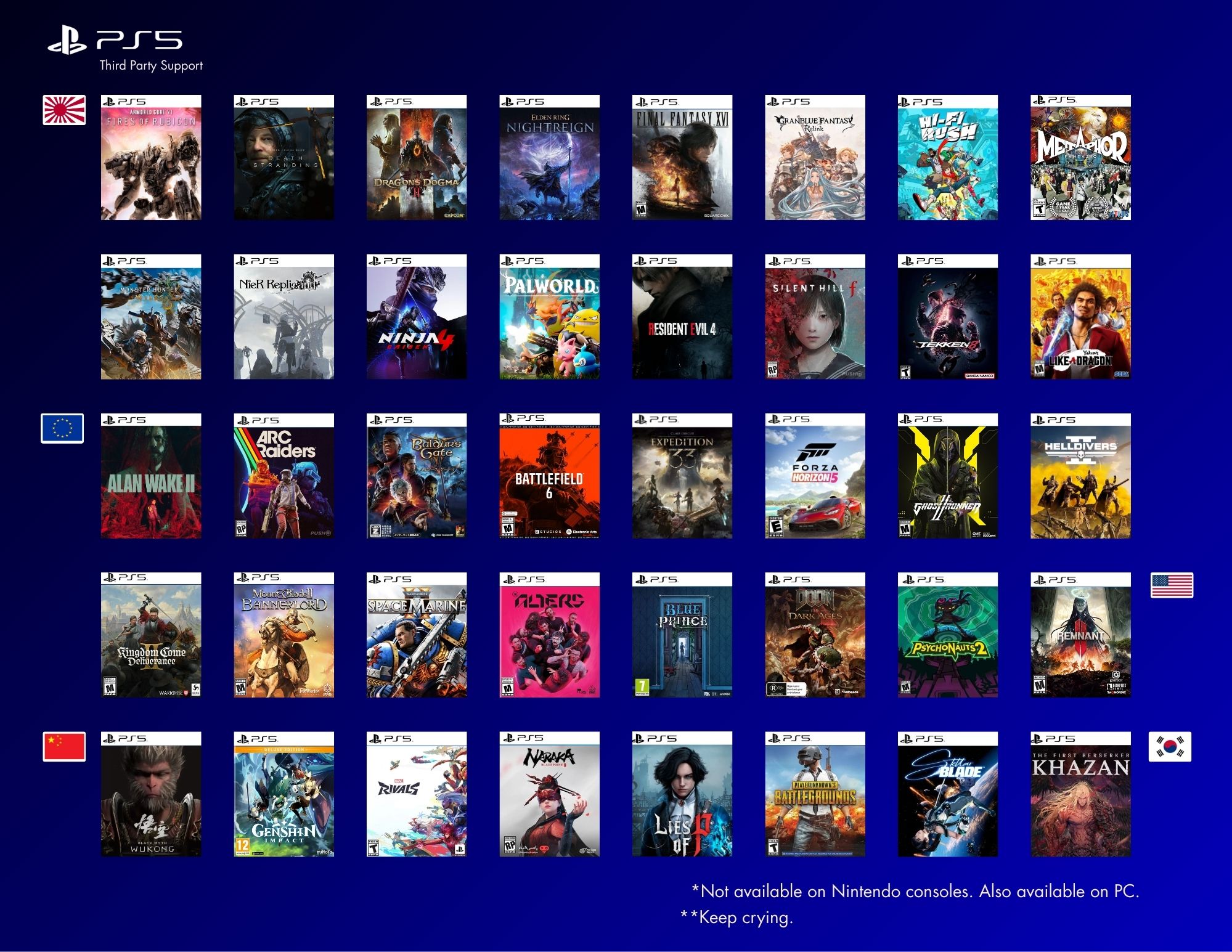Click the China flag icon
This screenshot has width=1232, height=952.
64,746
